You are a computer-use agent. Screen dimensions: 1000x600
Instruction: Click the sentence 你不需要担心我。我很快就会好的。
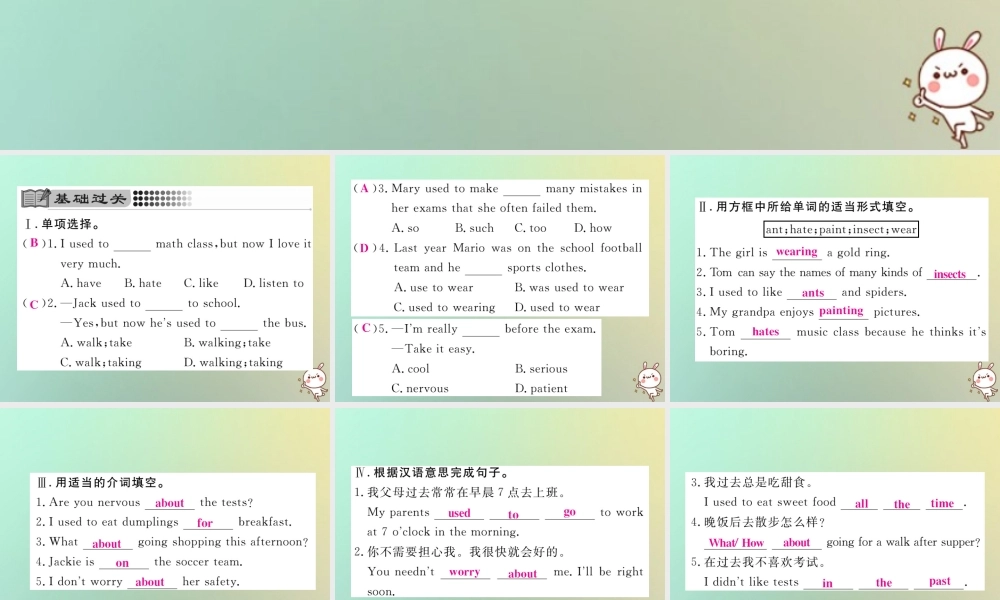click(467, 552)
